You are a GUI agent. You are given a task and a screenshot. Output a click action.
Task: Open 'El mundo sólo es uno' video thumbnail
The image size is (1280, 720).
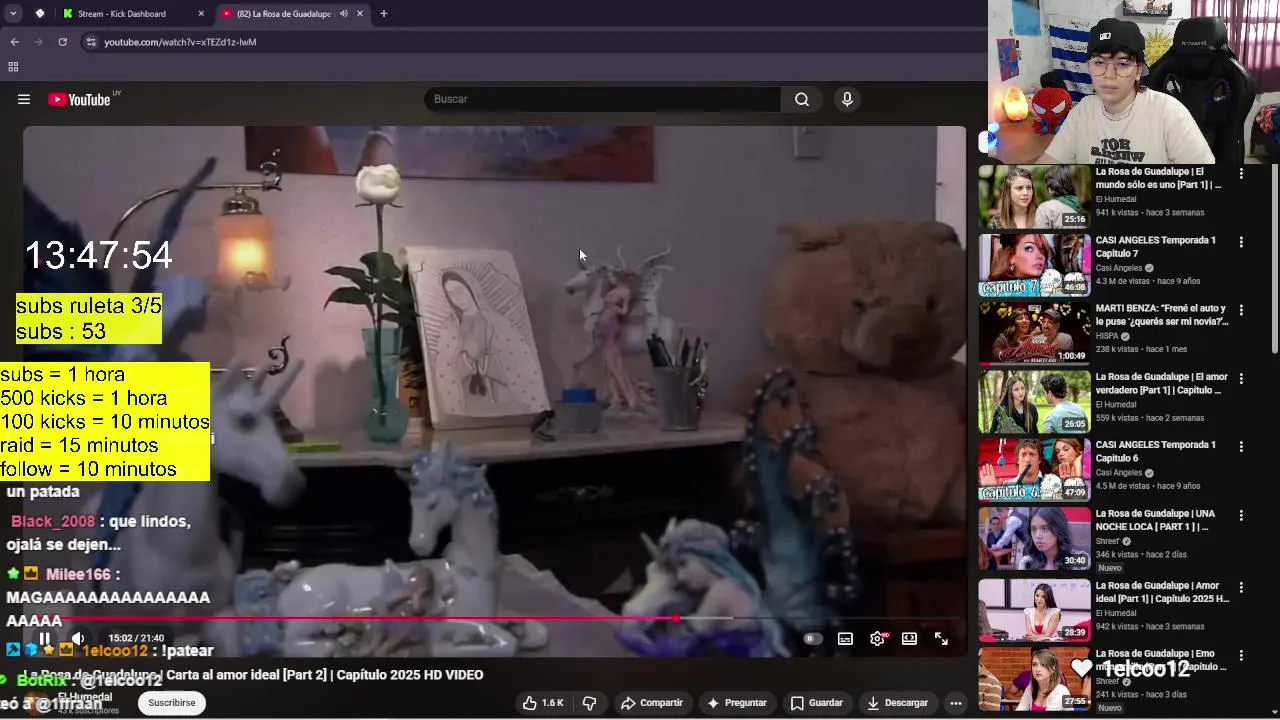tap(1034, 196)
